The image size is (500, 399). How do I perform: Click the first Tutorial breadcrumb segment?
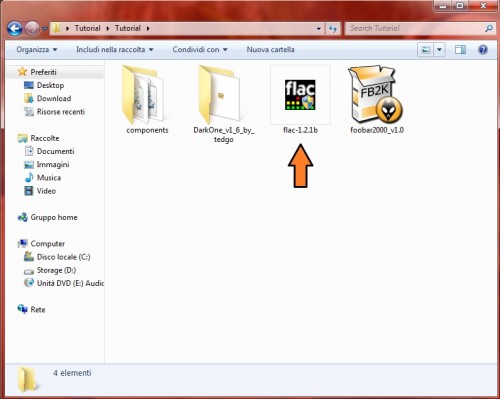coord(87,28)
